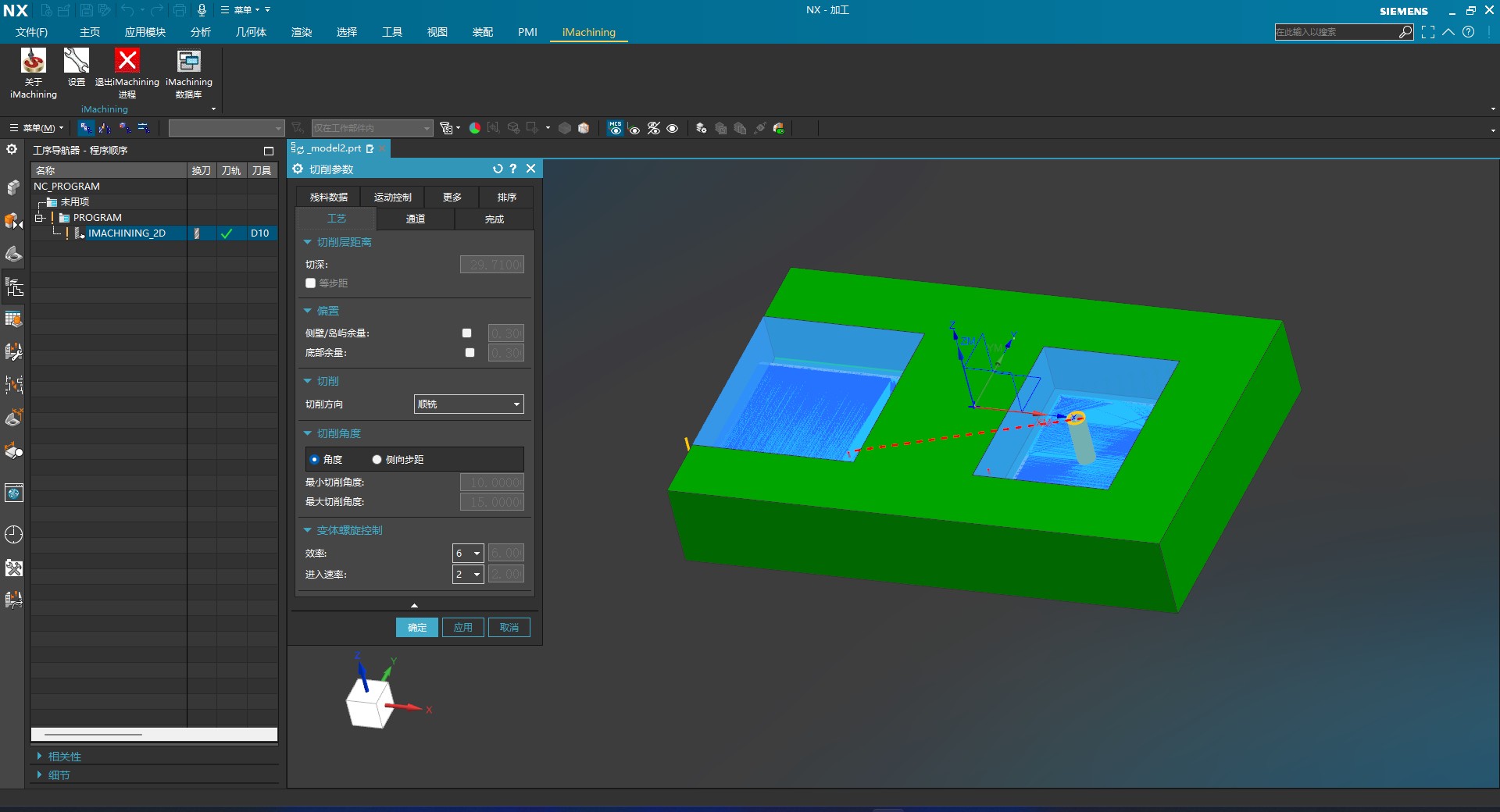This screenshot has height=812, width=1500.
Task: Select machine tool view icon in toolbar
Action: (x=105, y=128)
